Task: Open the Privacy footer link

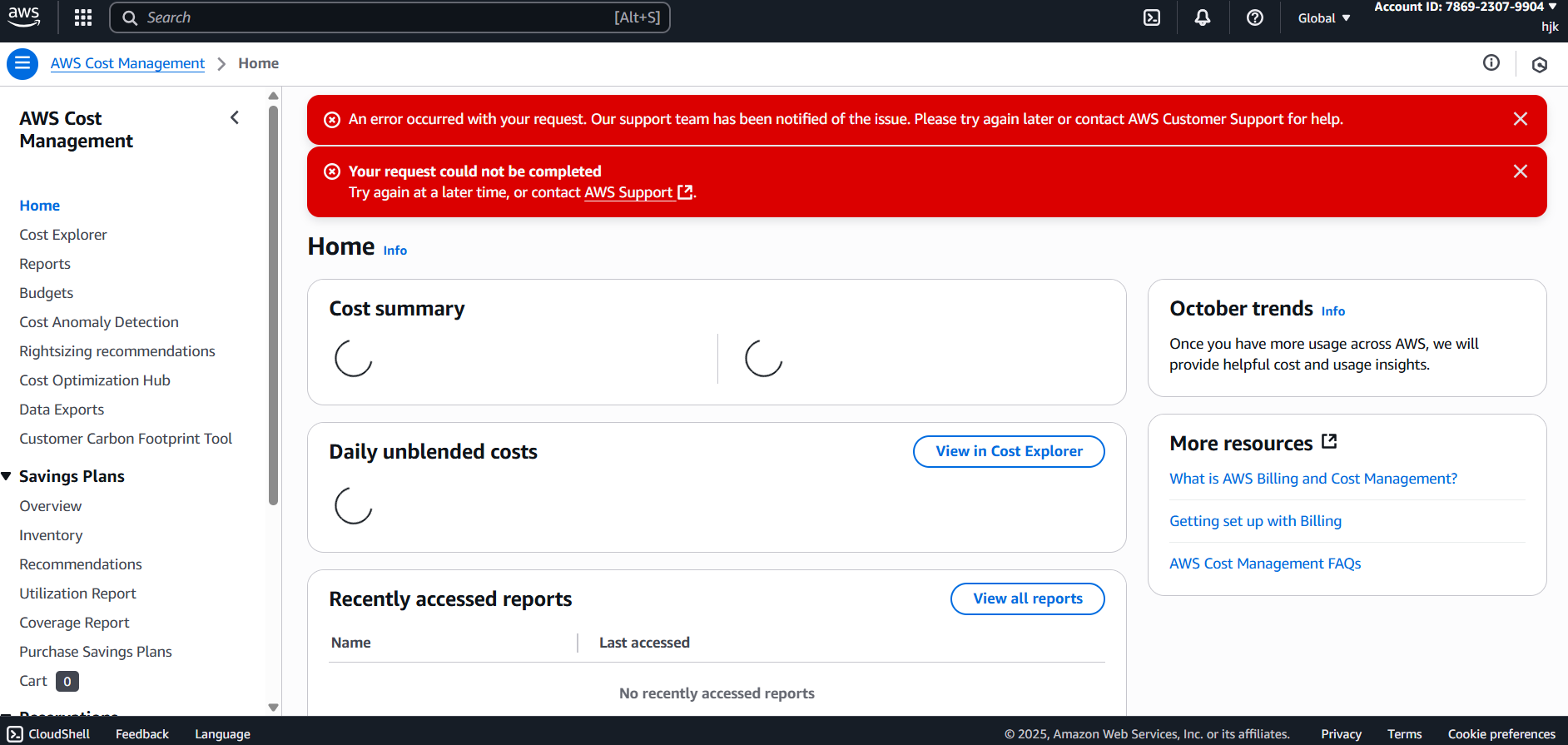Action: click(x=1341, y=734)
